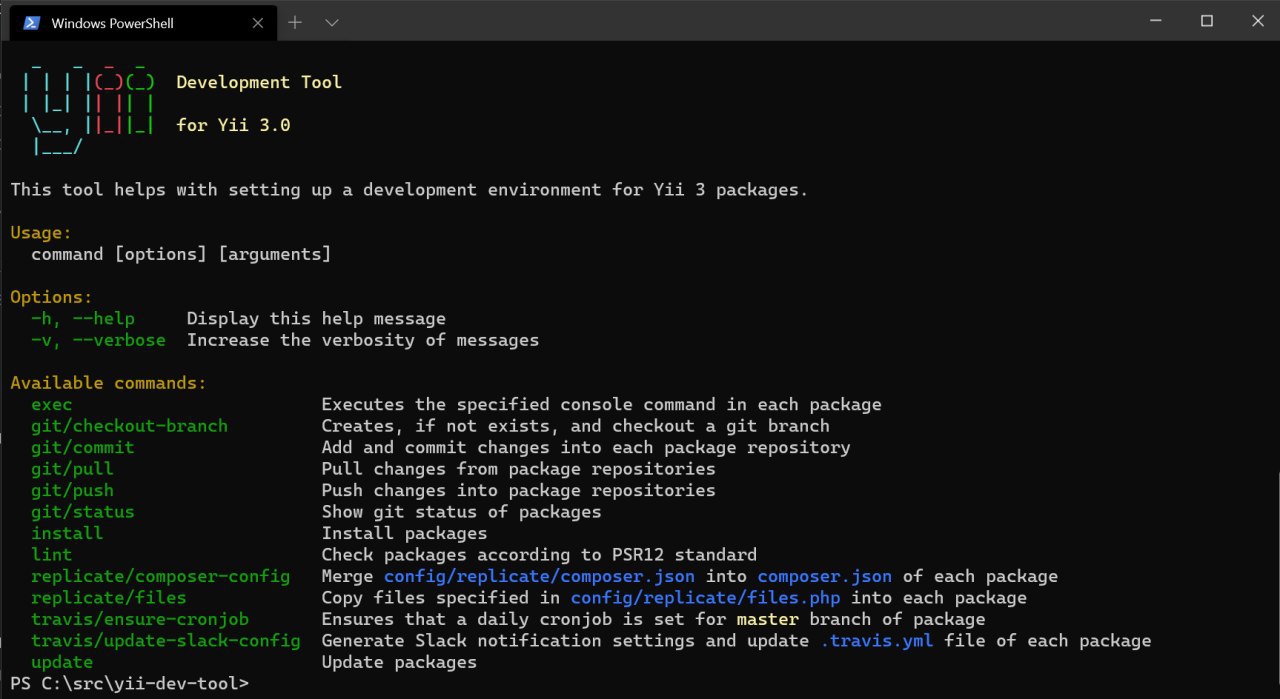The height and width of the screenshot is (699, 1280).
Task: Click the 'travis/ensure-cronjob' command
Action: click(x=140, y=620)
